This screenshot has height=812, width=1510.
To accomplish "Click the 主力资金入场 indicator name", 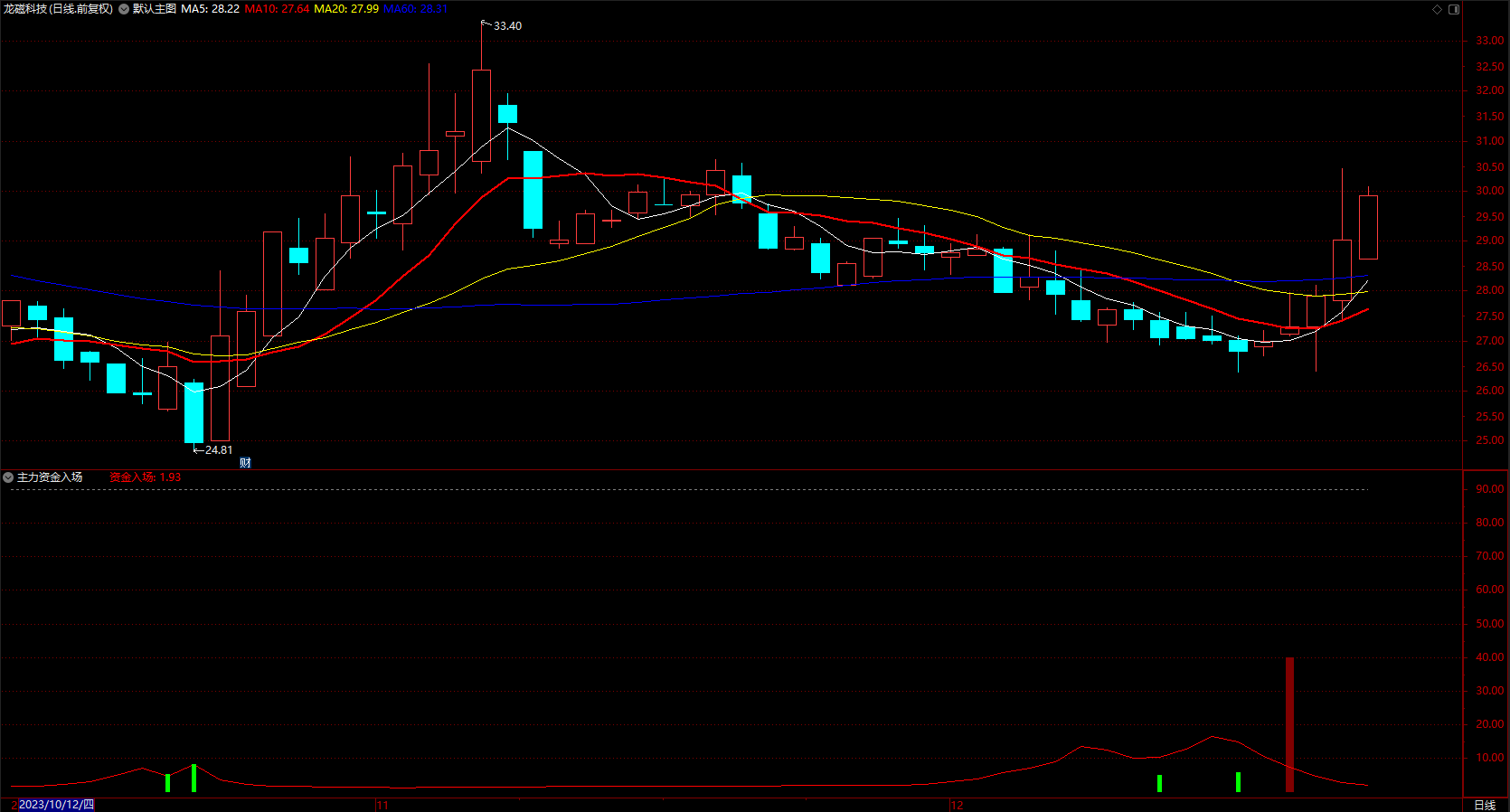I will [x=50, y=477].
